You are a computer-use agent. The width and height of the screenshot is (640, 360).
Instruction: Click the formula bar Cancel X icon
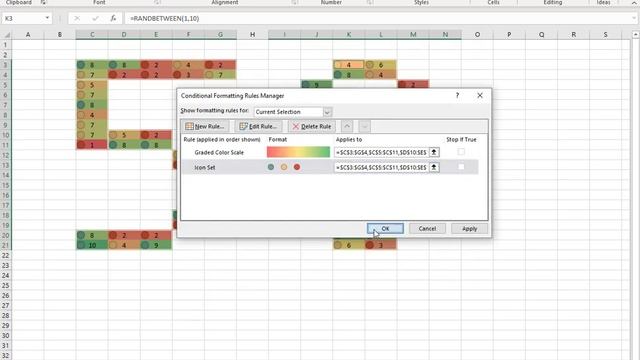[x=77, y=18]
